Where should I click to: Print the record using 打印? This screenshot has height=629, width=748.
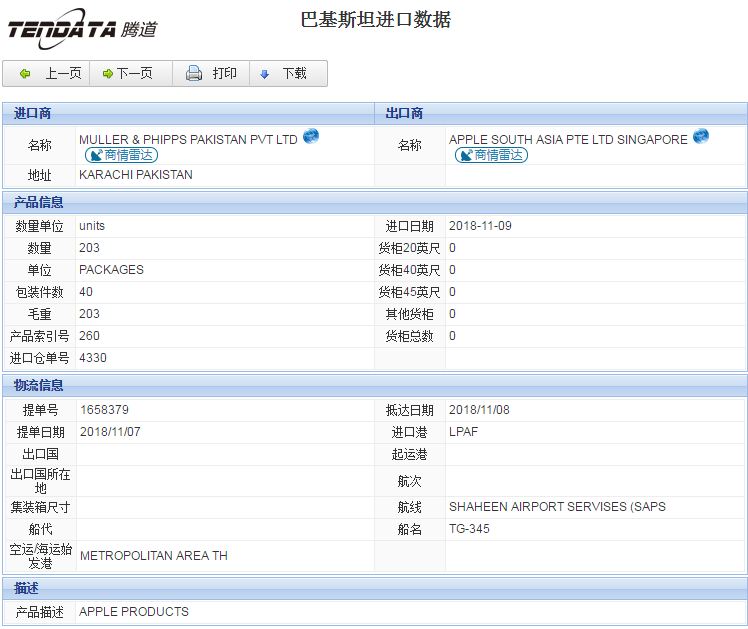(212, 74)
